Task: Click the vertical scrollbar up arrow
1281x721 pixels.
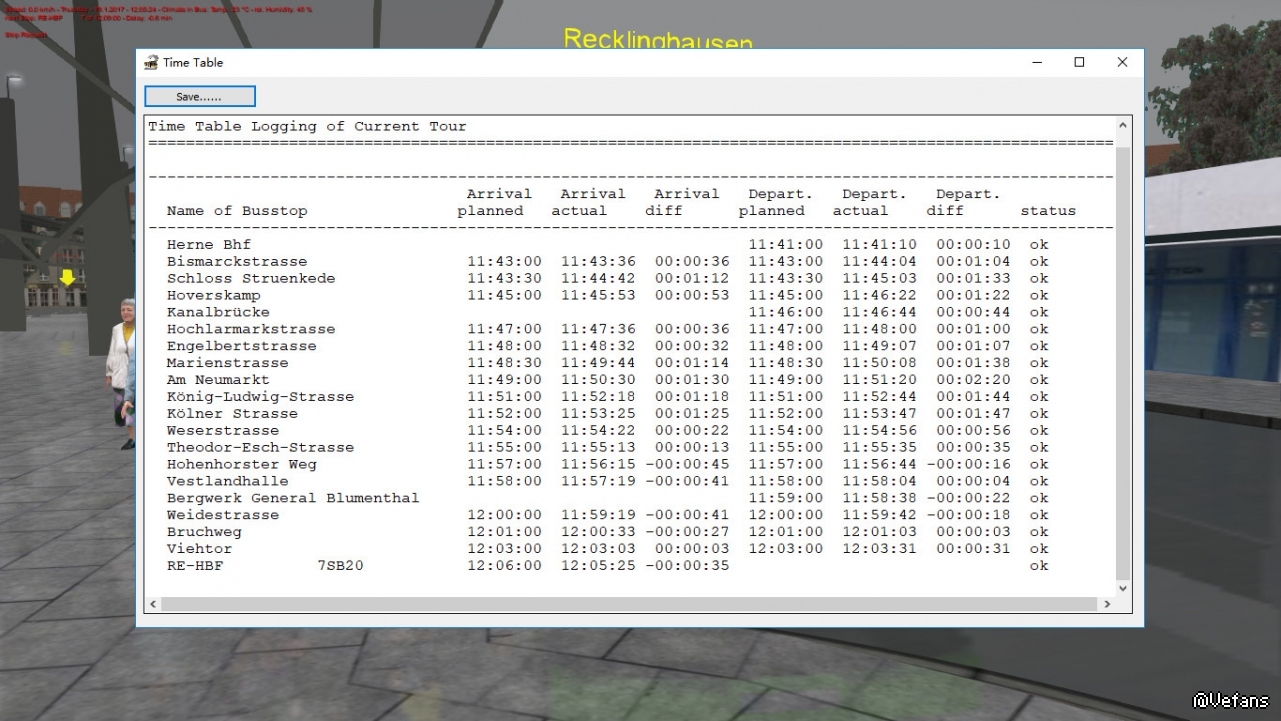Action: pyautogui.click(x=1123, y=126)
